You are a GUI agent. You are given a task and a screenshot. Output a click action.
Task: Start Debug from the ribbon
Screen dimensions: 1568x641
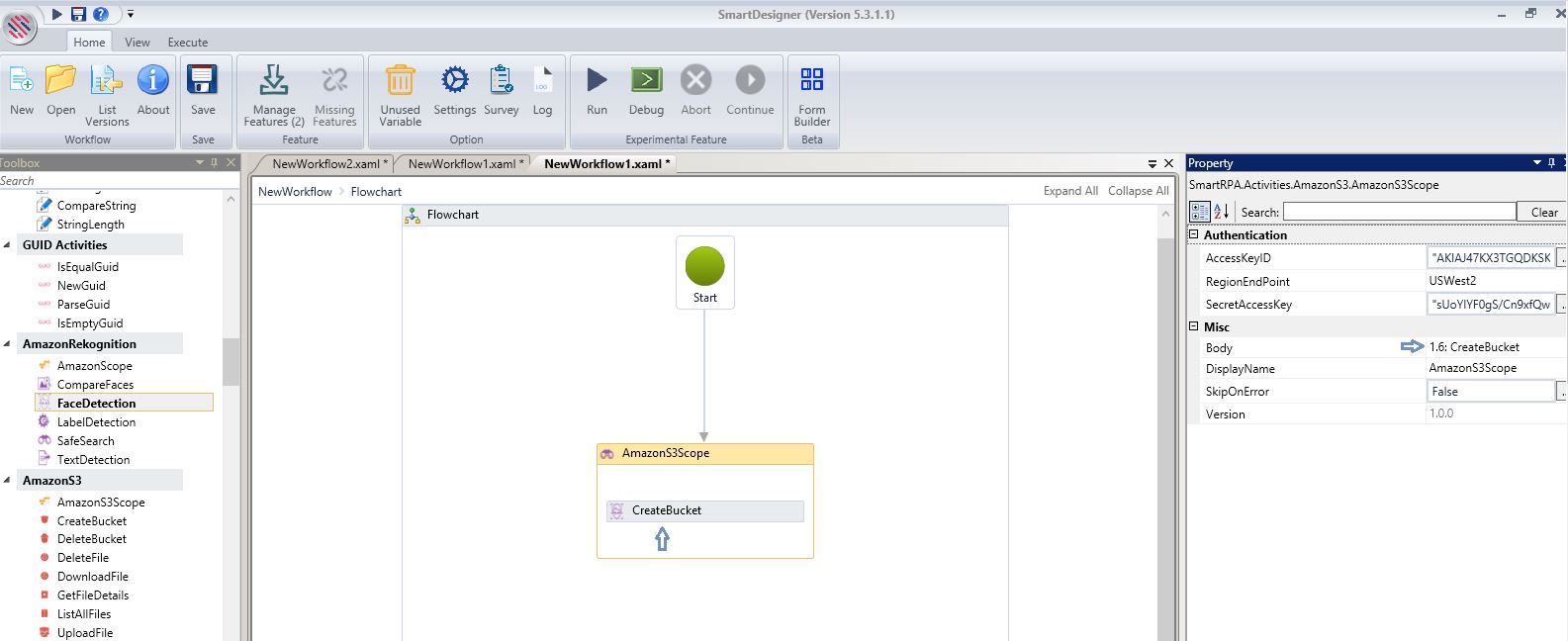[x=646, y=80]
